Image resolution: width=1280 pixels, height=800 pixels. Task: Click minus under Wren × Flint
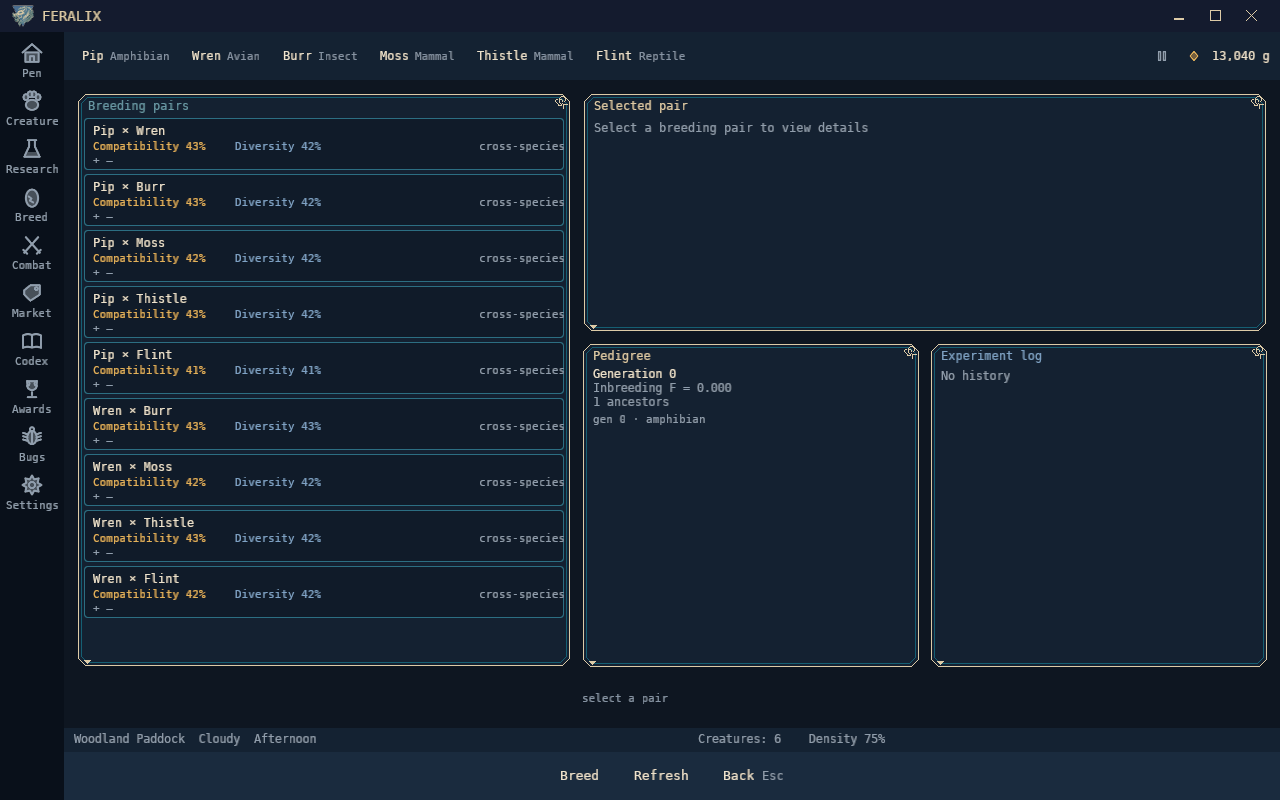pyautogui.click(x=110, y=608)
